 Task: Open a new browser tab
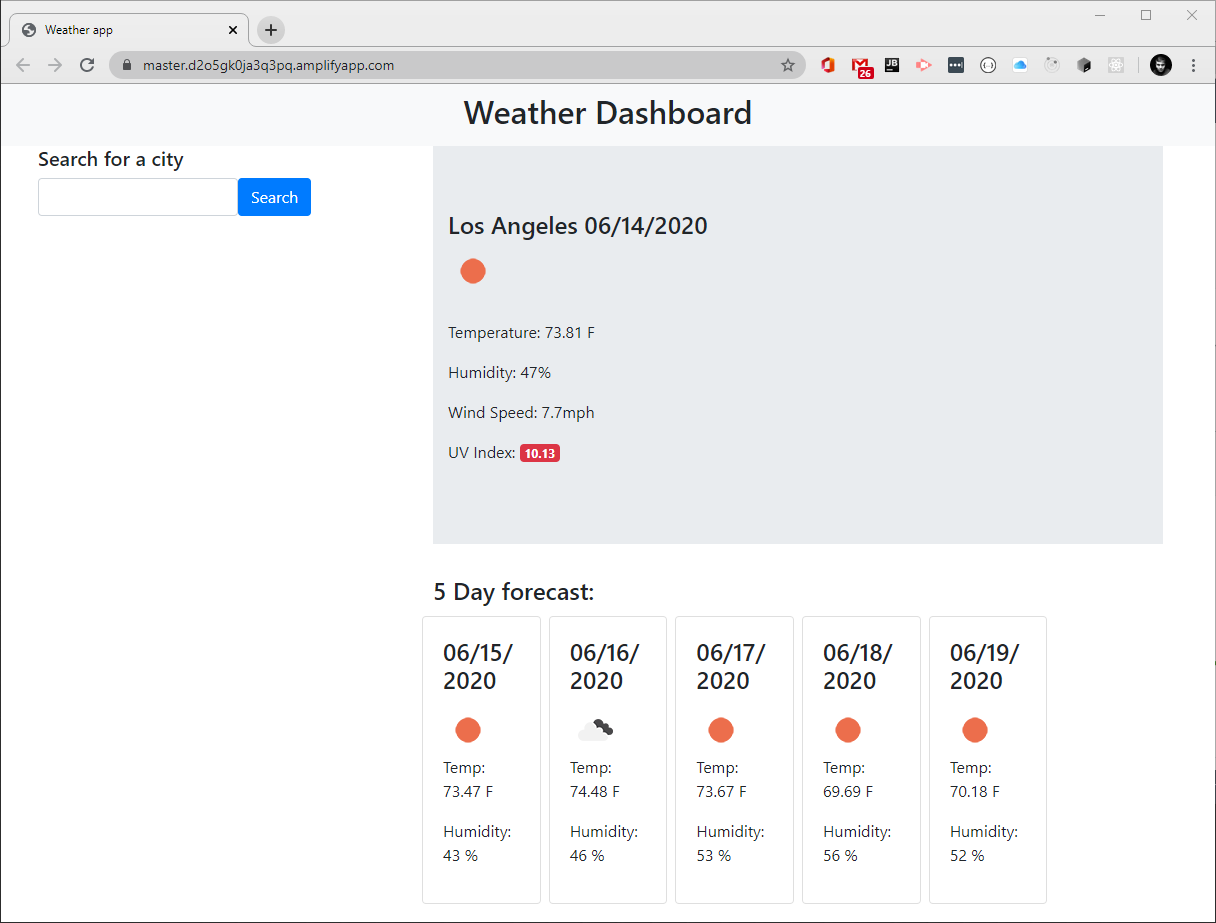pyautogui.click(x=270, y=29)
